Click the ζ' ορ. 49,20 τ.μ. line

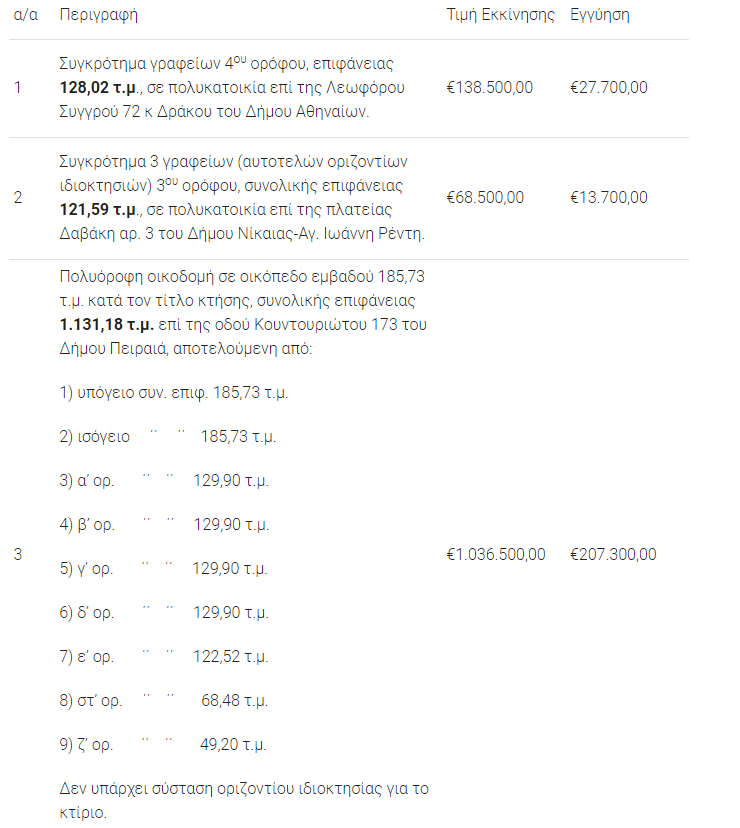[163, 745]
